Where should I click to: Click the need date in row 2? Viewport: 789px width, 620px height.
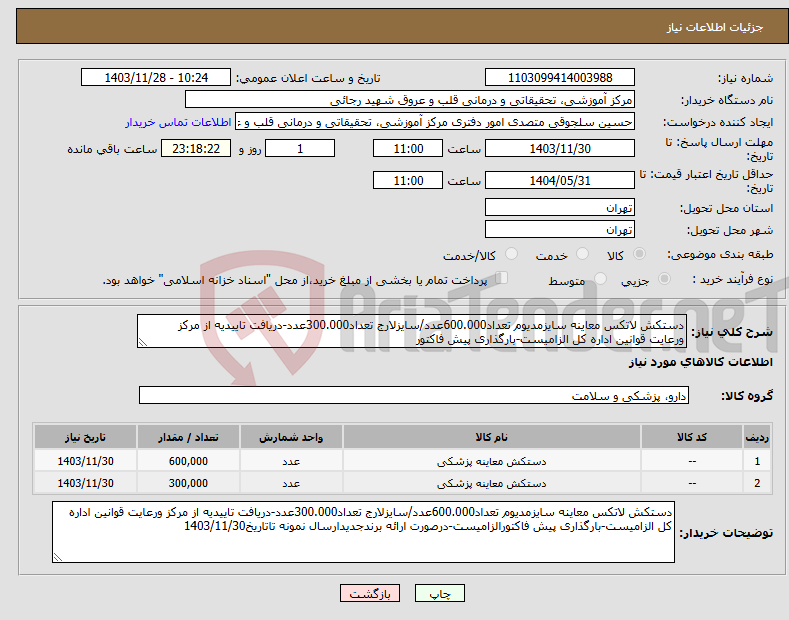[85, 483]
